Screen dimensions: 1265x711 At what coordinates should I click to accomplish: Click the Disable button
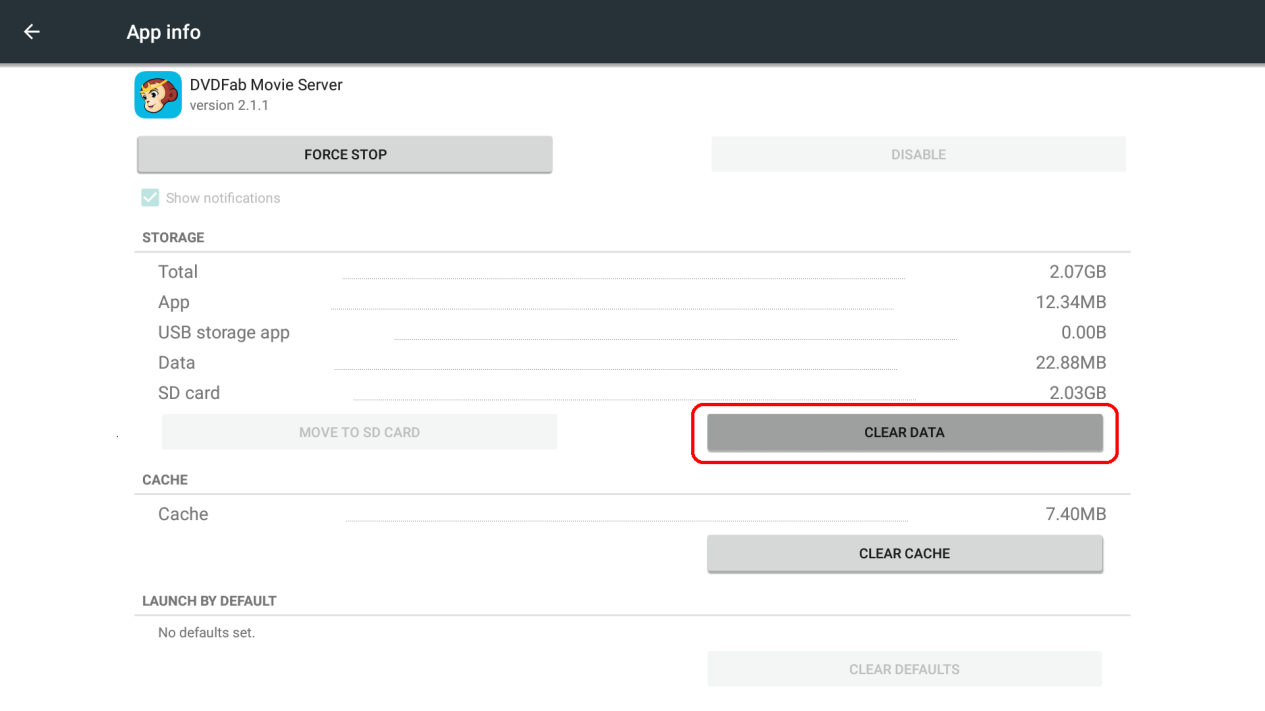[918, 155]
